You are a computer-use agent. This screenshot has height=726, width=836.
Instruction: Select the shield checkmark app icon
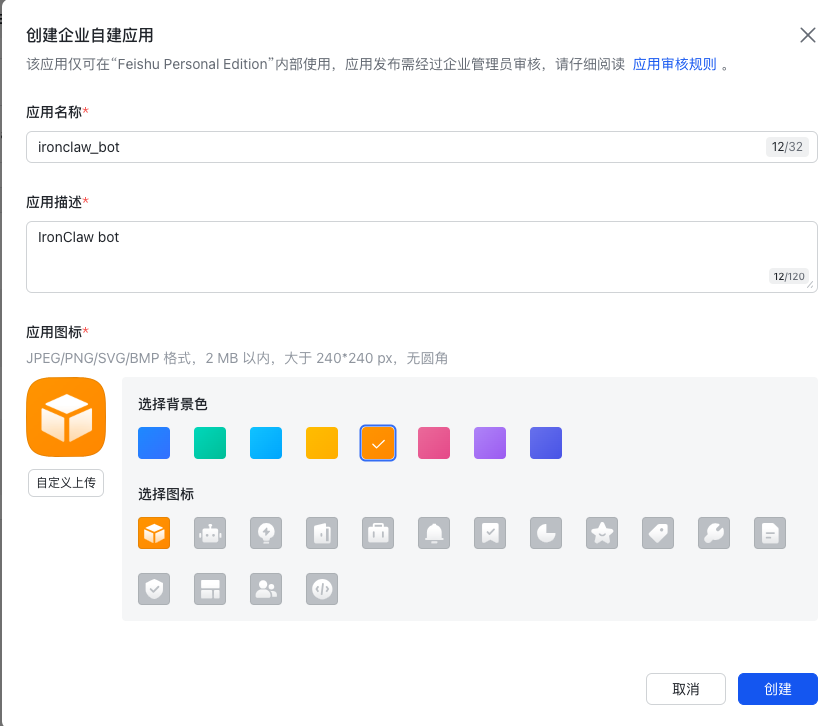pos(154,588)
